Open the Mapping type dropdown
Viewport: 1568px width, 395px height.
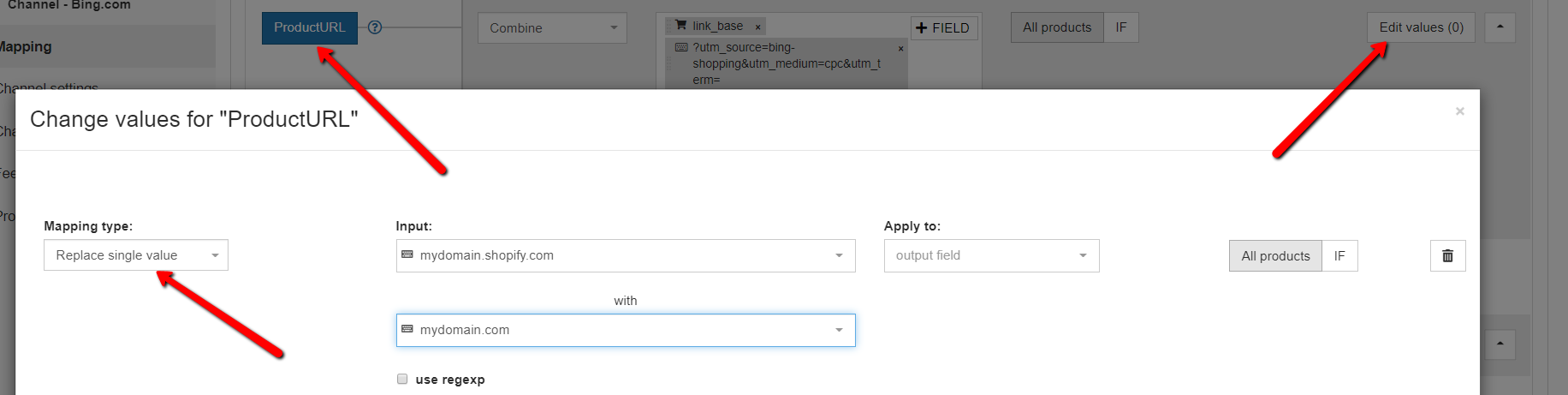coord(136,255)
